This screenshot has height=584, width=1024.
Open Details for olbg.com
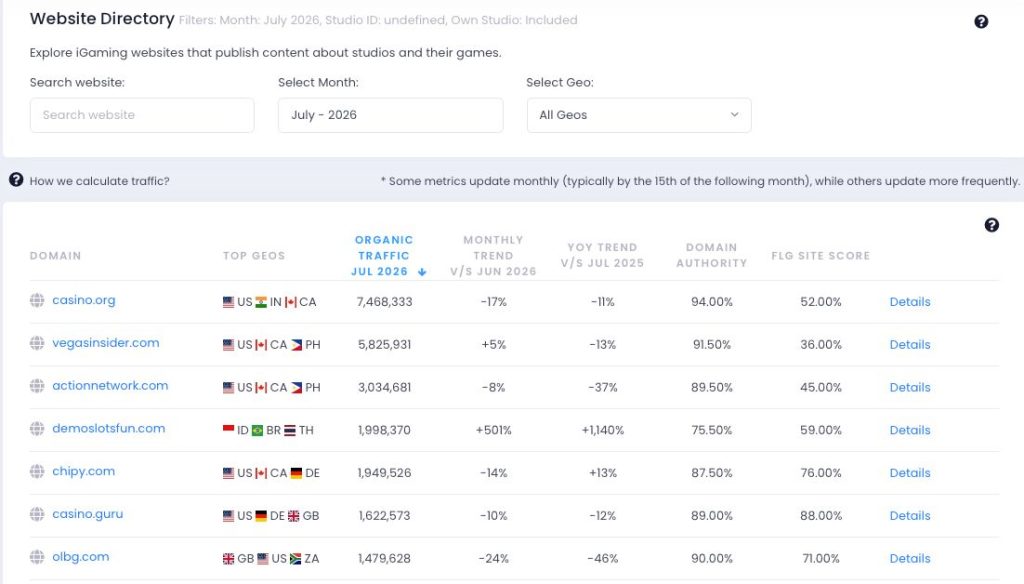pyautogui.click(x=910, y=559)
